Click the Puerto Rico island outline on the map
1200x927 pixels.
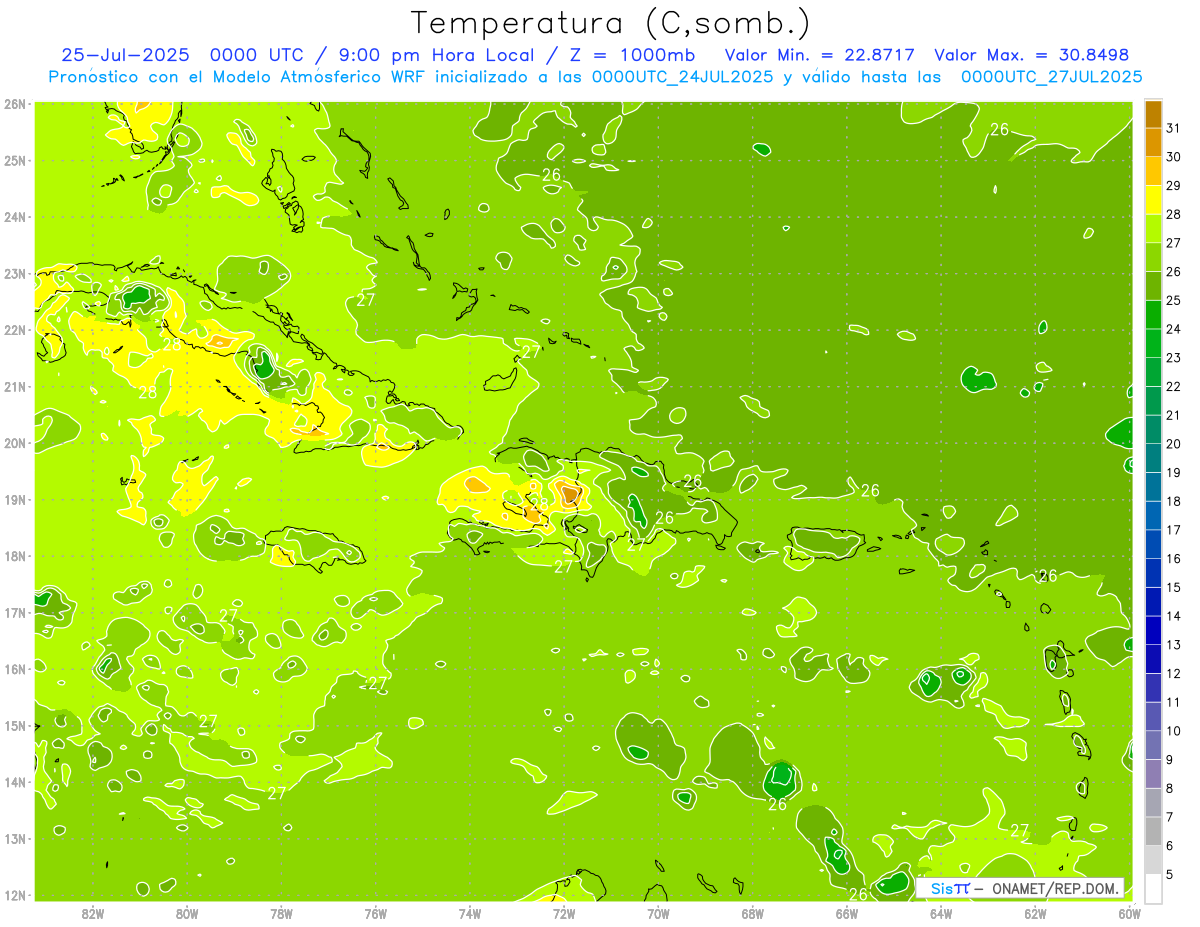826,543
